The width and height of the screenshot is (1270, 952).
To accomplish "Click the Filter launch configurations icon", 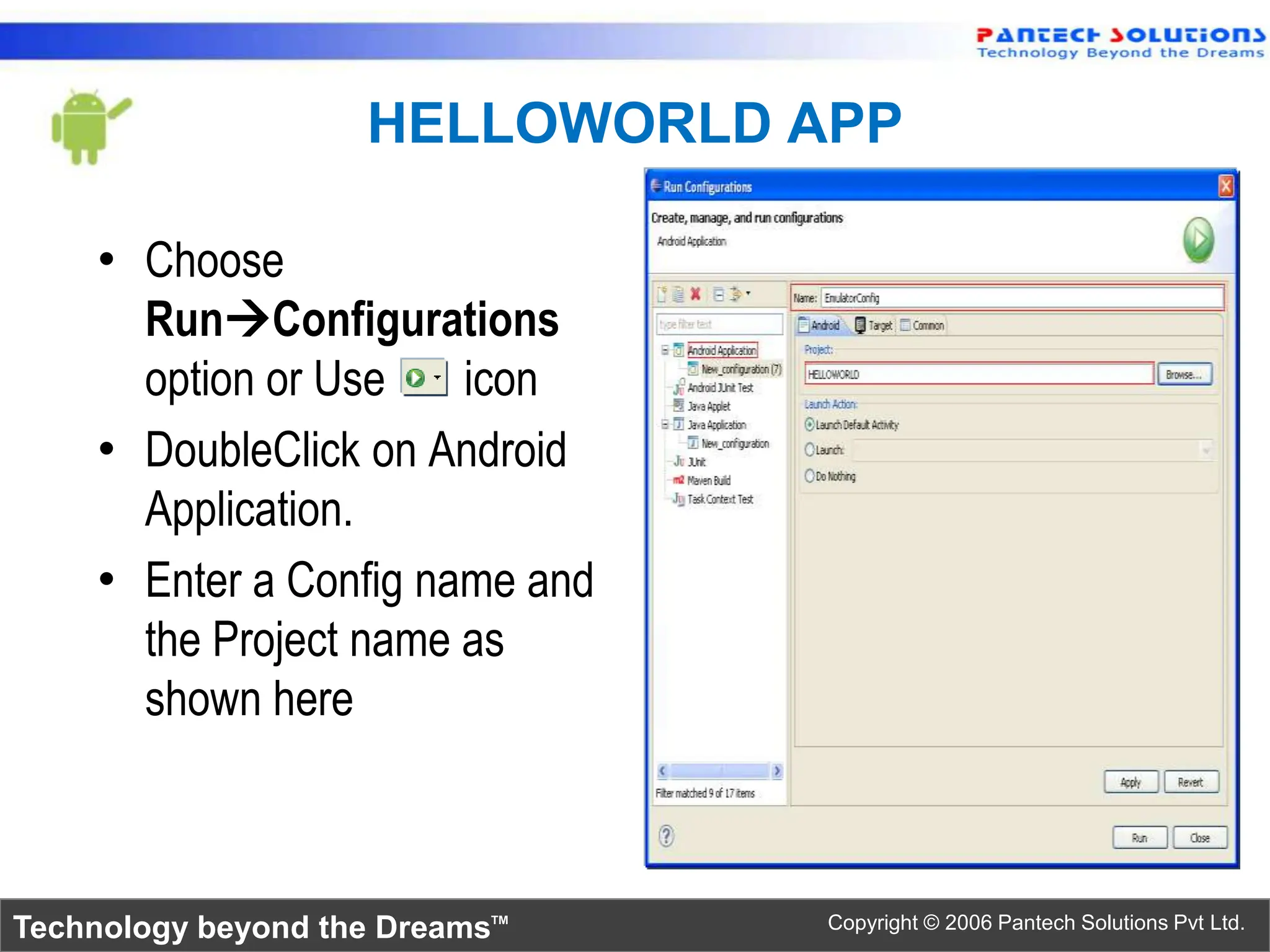I will (x=735, y=294).
